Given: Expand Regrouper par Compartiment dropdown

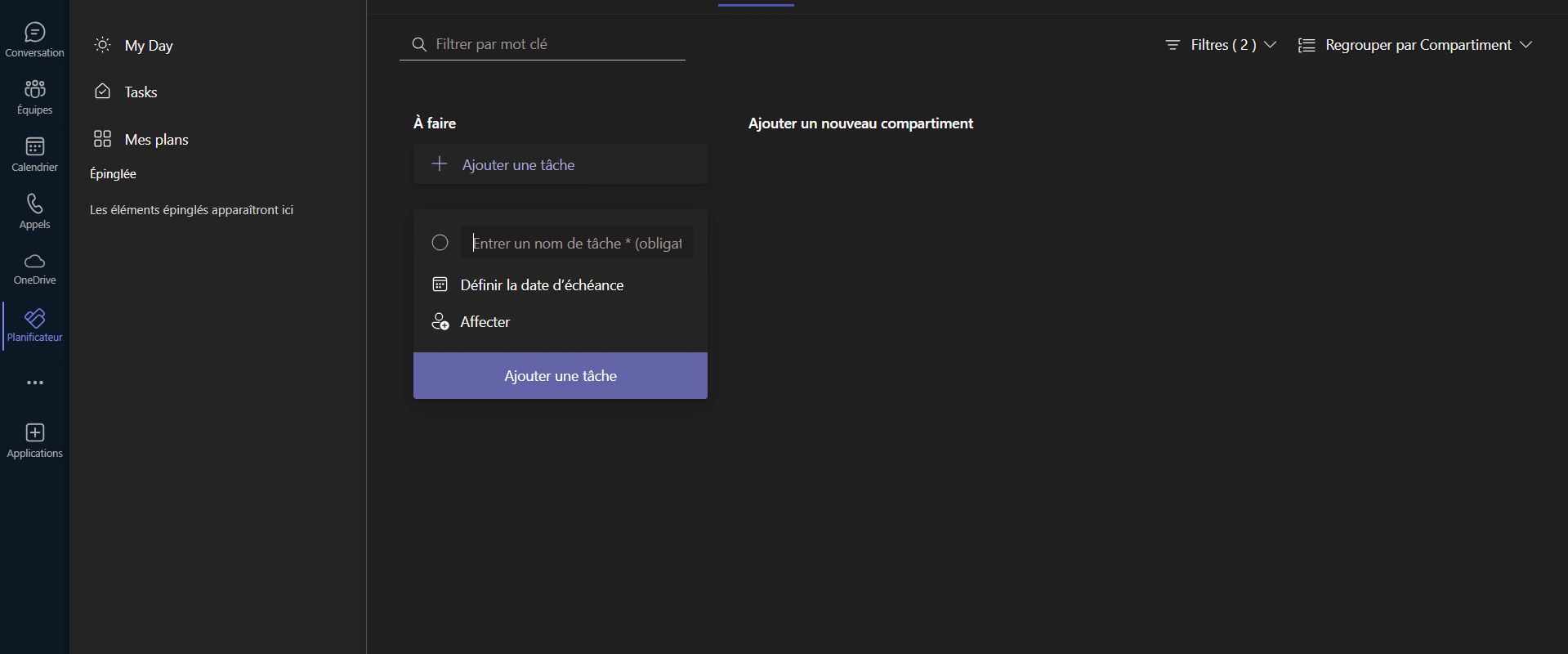Looking at the screenshot, I should (1415, 45).
